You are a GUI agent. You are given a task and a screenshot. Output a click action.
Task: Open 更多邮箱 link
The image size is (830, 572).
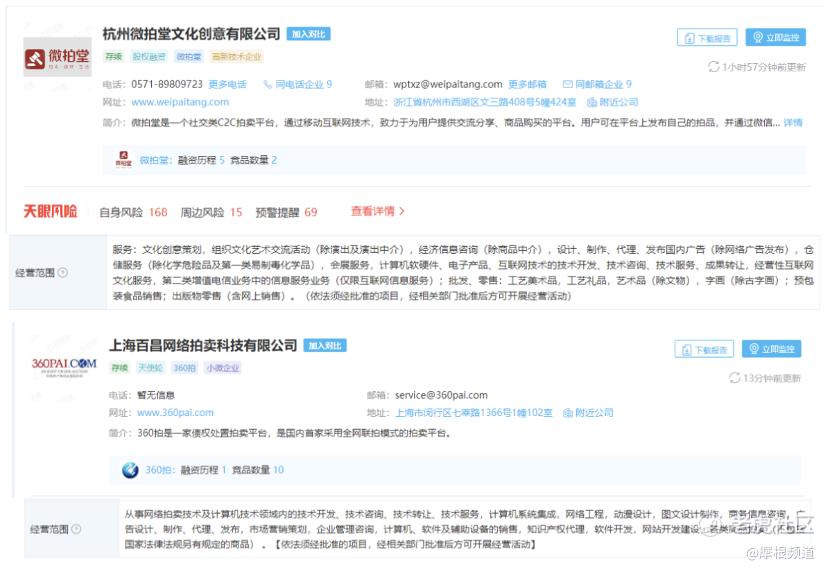tap(528, 84)
